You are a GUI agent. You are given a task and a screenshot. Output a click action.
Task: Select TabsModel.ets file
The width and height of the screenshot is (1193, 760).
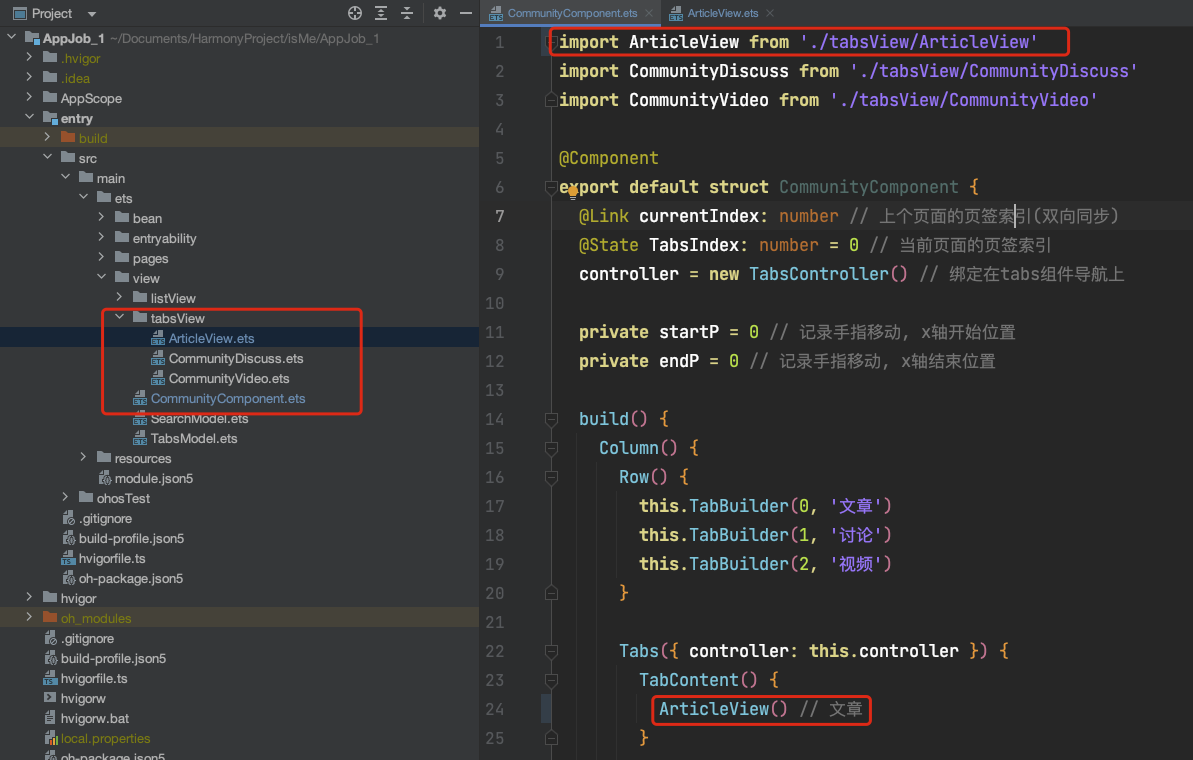pyautogui.click(x=194, y=438)
